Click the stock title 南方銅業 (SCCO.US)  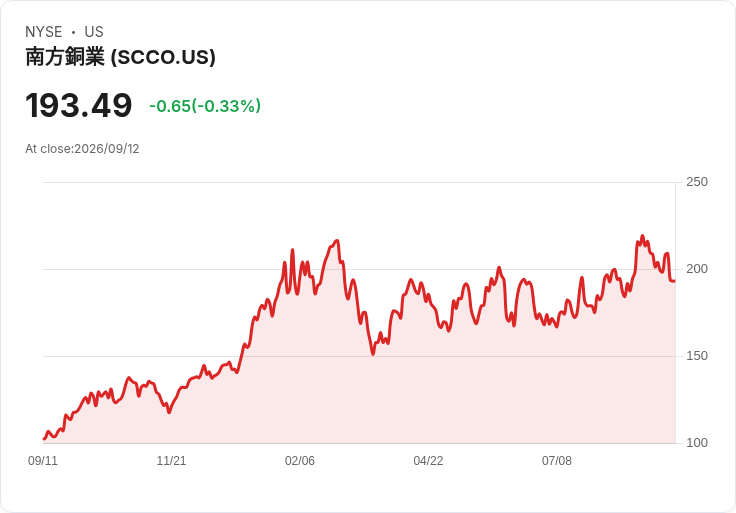120,57
